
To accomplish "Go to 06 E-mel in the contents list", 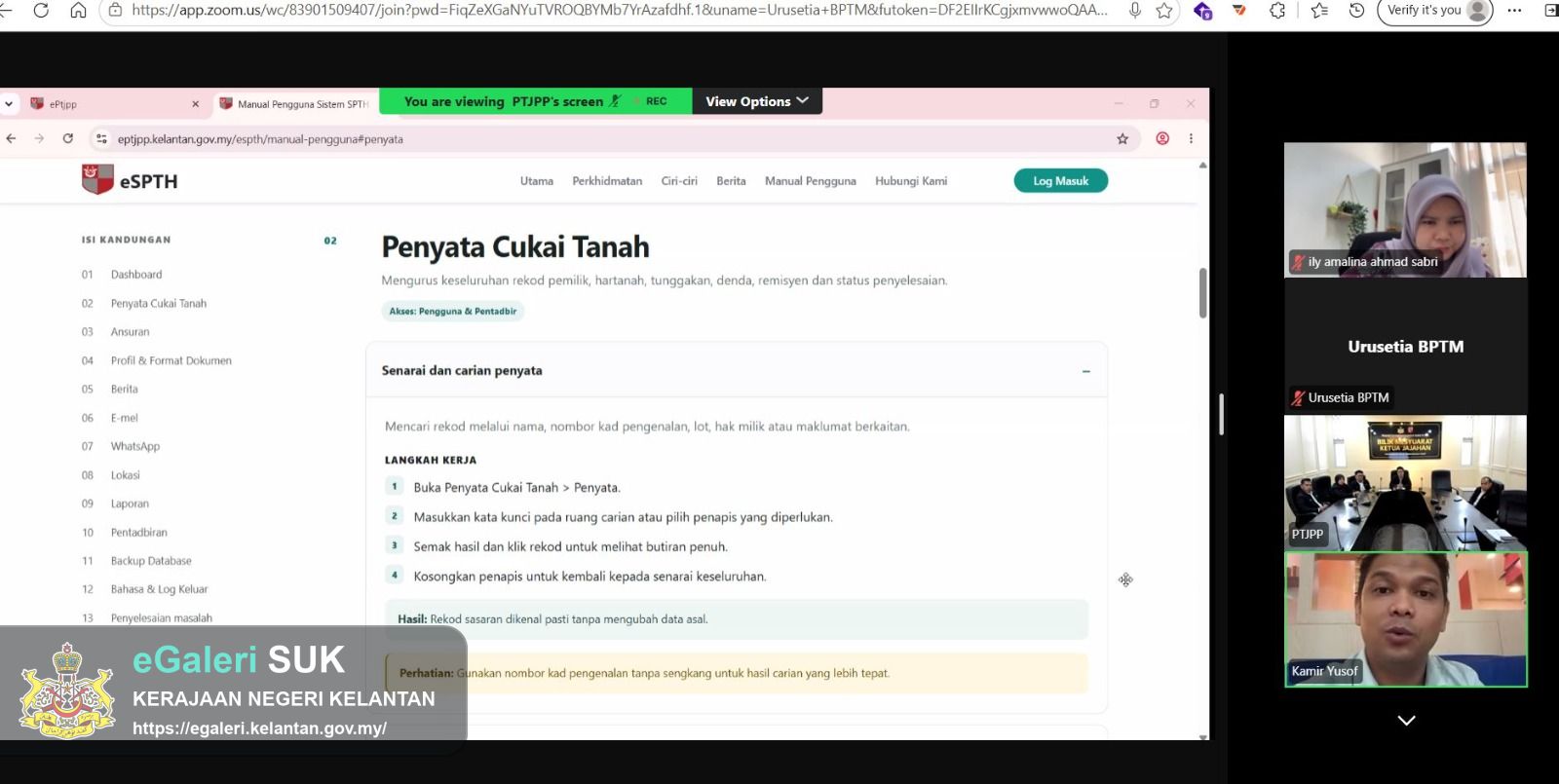I will tap(110, 418).
